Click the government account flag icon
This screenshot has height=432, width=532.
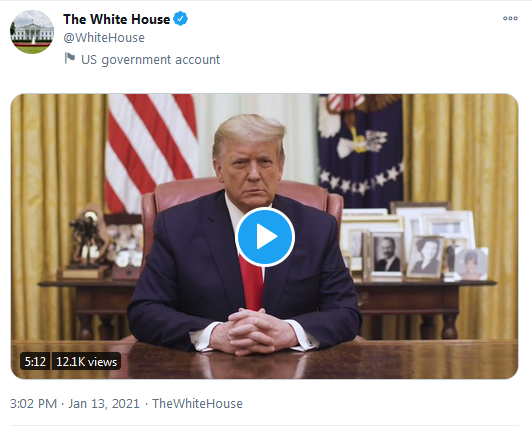(70, 58)
